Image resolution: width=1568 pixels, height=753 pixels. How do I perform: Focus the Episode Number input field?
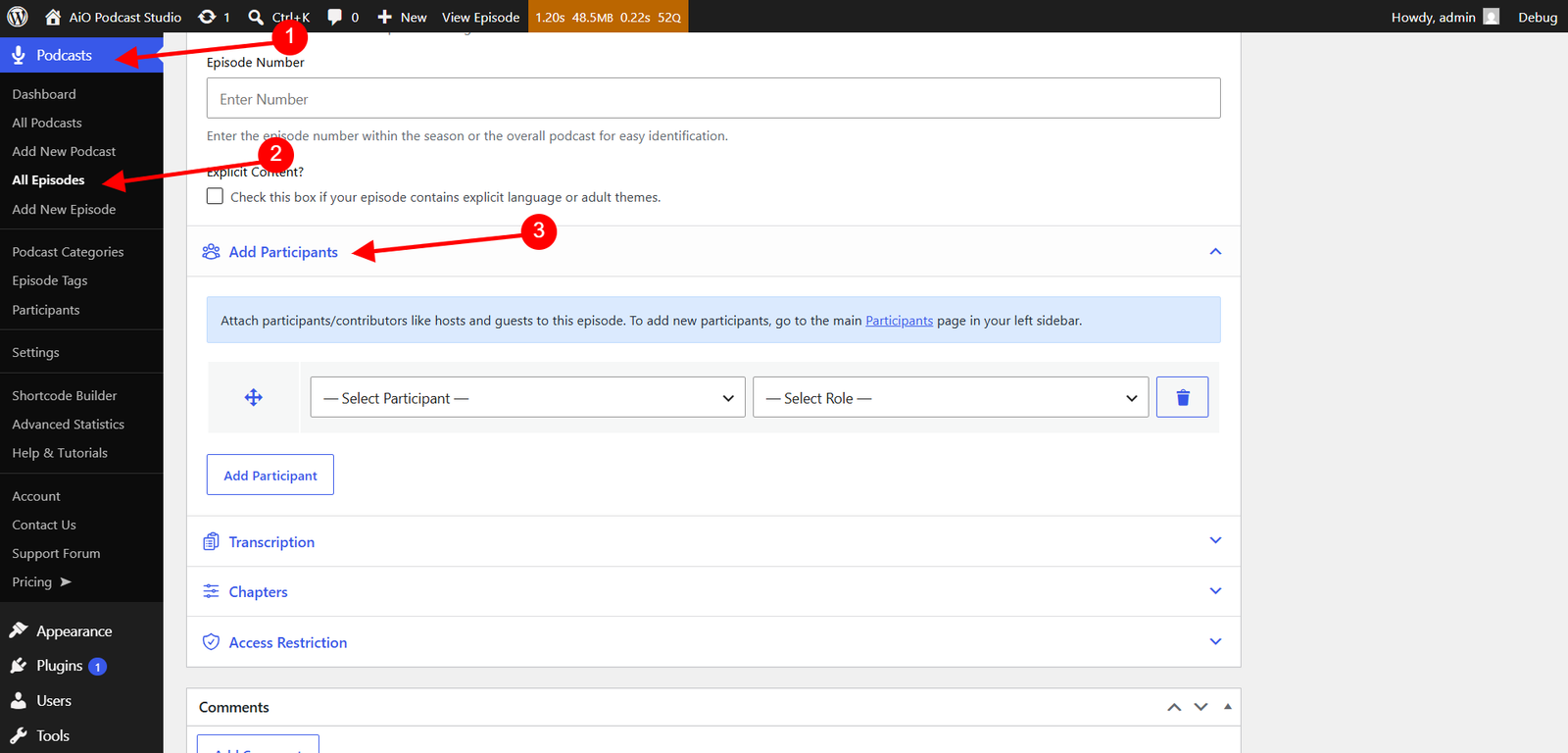tap(713, 98)
